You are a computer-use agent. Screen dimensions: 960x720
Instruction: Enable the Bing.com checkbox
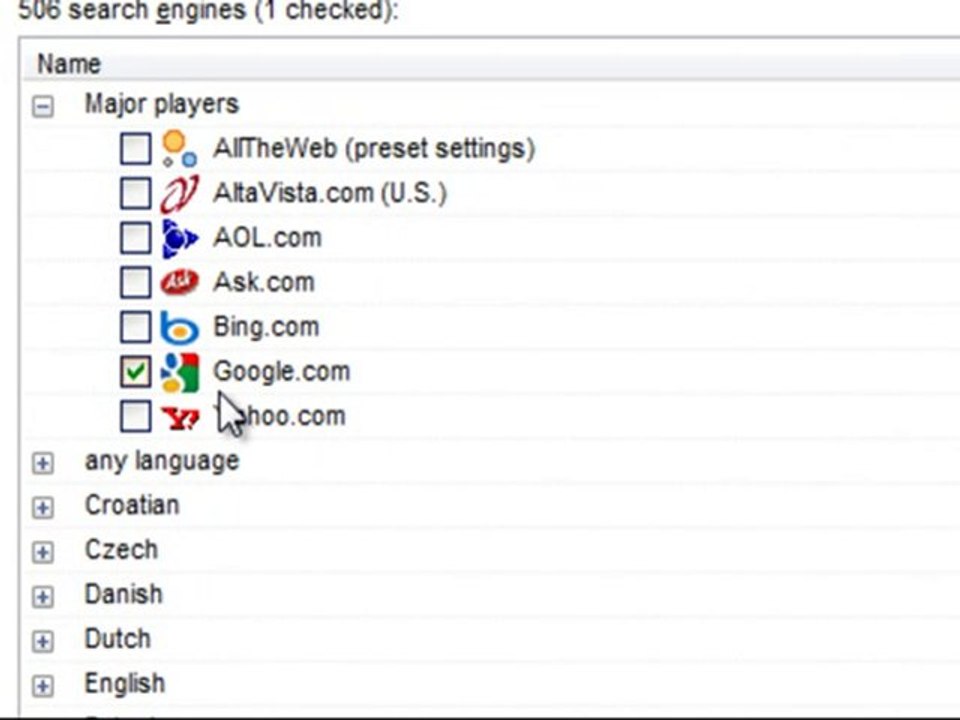click(135, 327)
